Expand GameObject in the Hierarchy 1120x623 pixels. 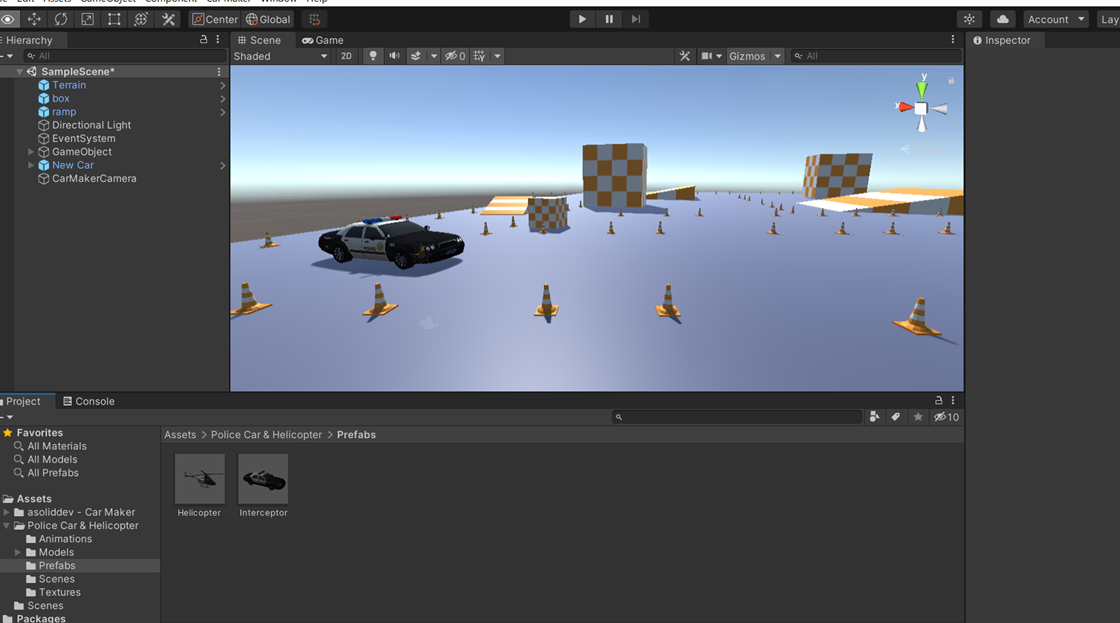pos(31,152)
